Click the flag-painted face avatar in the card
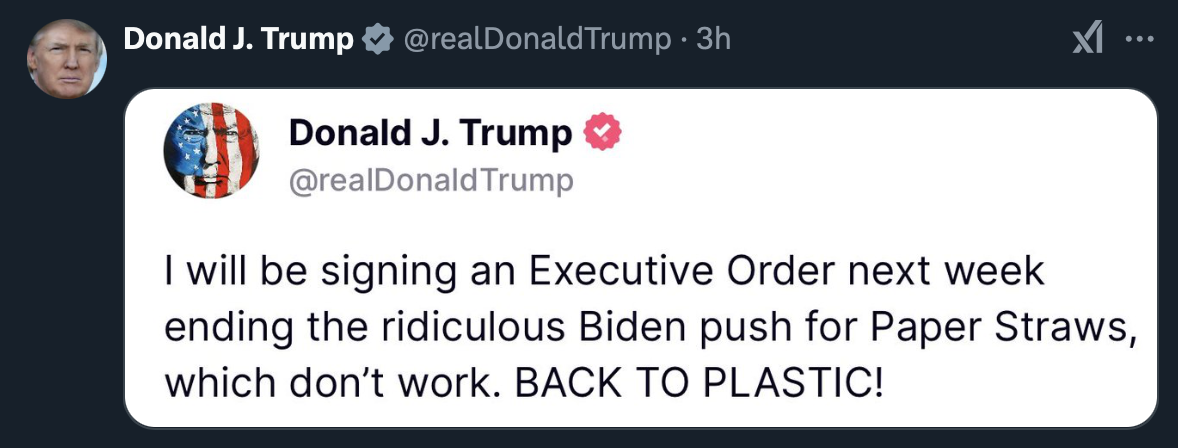 coord(212,150)
